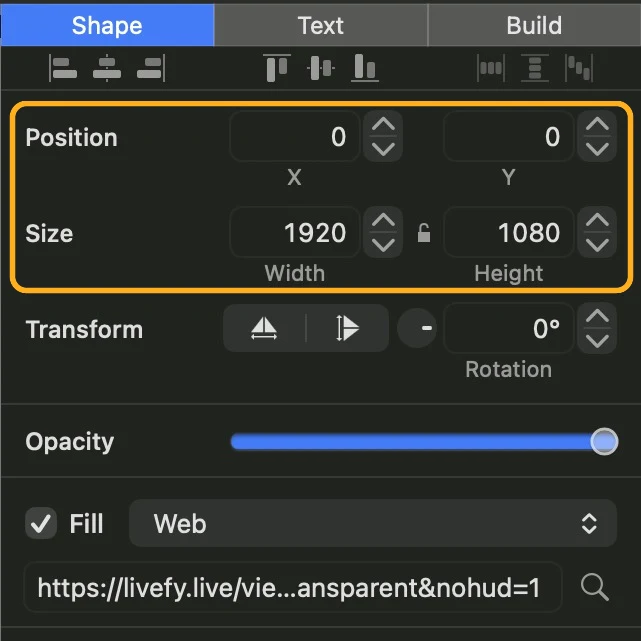641x641 pixels.
Task: Increase Position X with up arrow
Action: pyautogui.click(x=383, y=124)
